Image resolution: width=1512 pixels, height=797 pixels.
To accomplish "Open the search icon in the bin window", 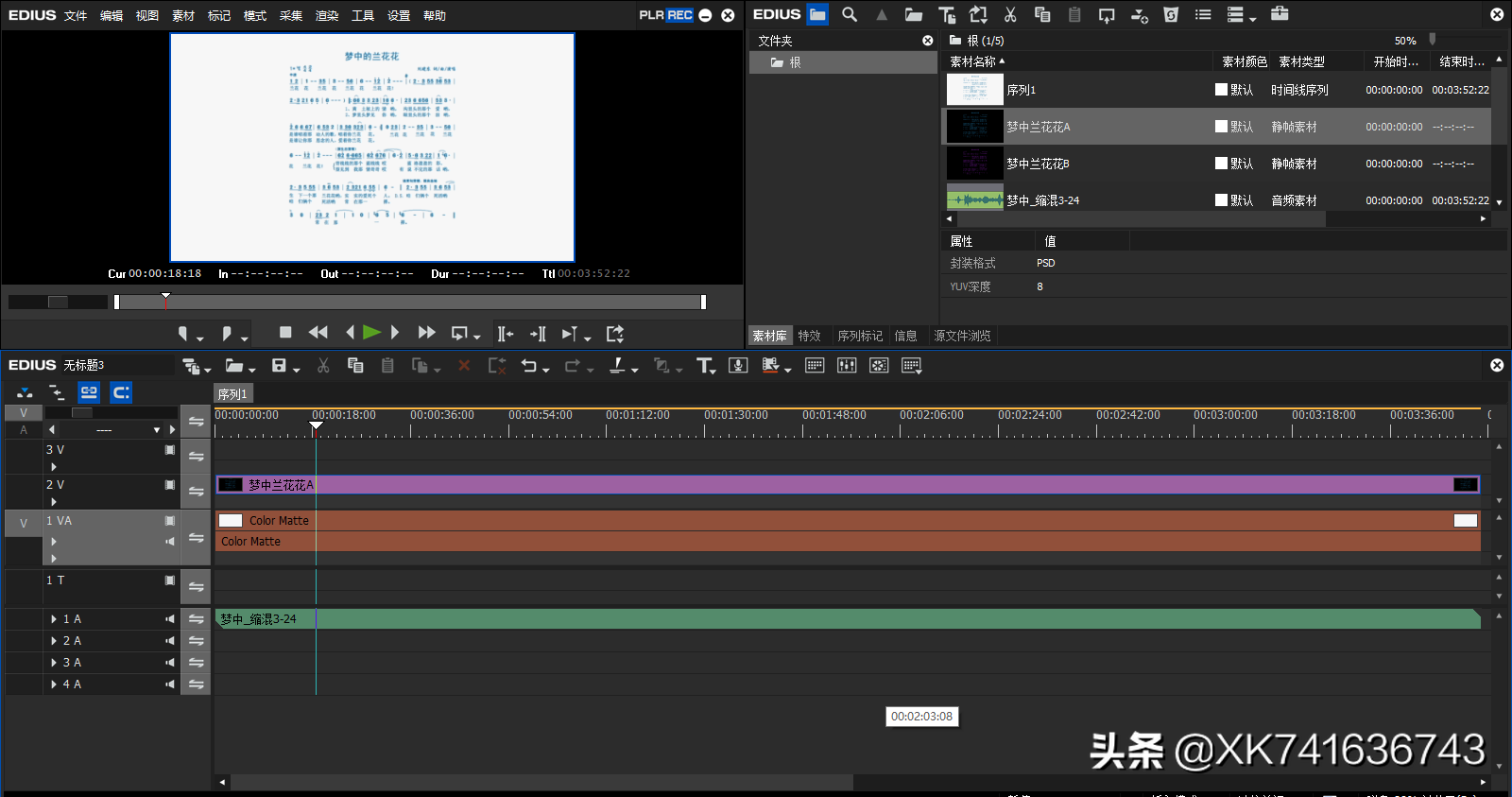I will pos(850,14).
